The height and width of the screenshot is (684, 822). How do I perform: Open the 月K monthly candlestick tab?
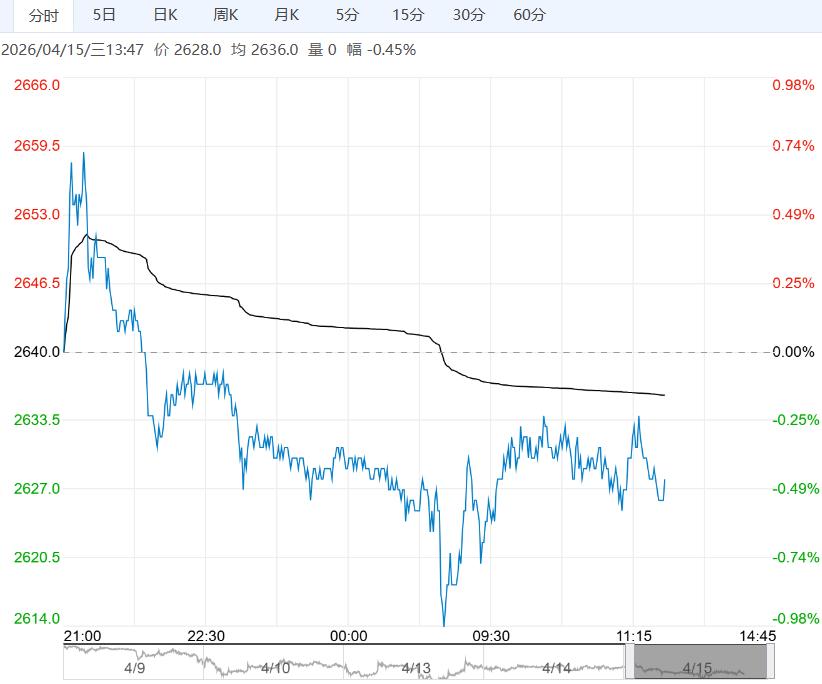coord(287,15)
